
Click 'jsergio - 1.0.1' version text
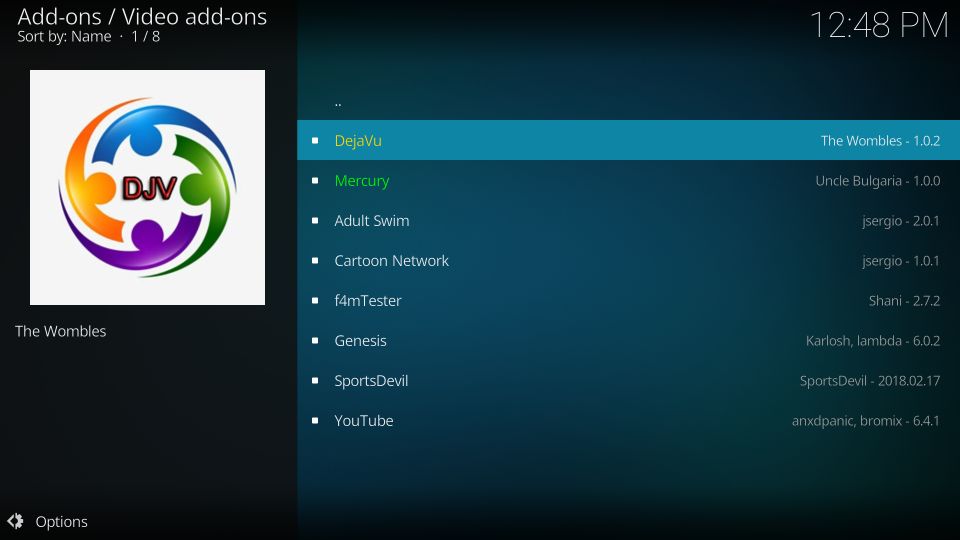[901, 261]
